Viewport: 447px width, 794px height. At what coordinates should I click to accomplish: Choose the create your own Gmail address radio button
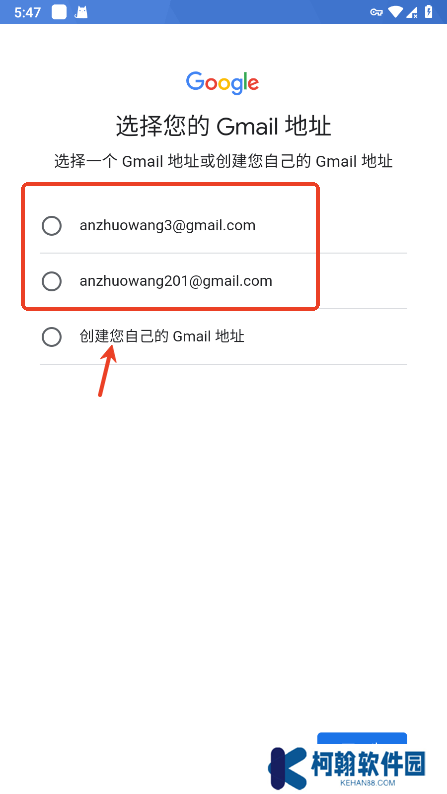pyautogui.click(x=52, y=337)
